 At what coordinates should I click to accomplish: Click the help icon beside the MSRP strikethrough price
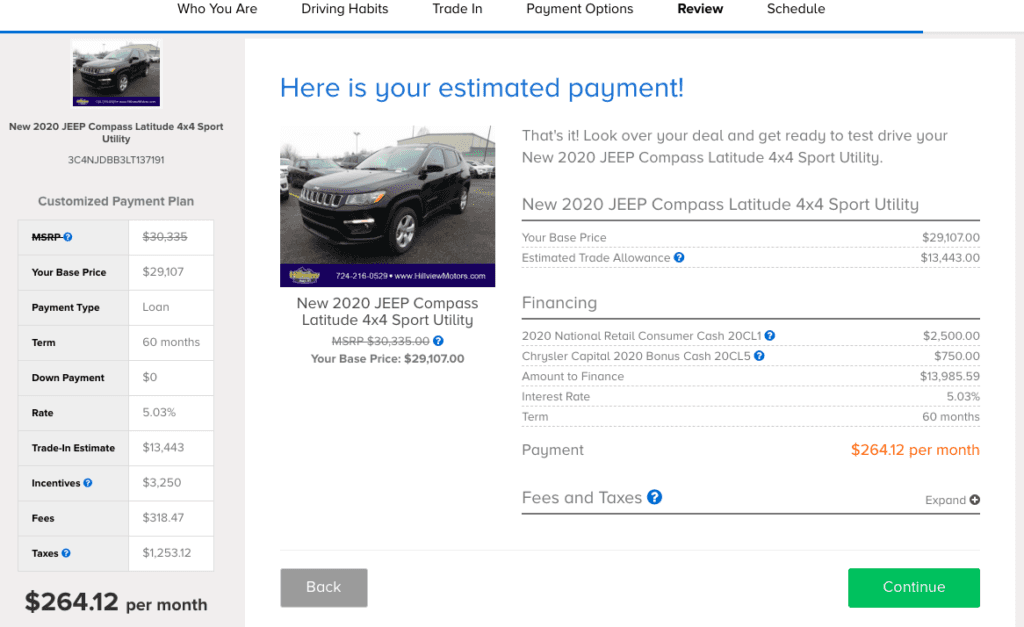click(438, 342)
